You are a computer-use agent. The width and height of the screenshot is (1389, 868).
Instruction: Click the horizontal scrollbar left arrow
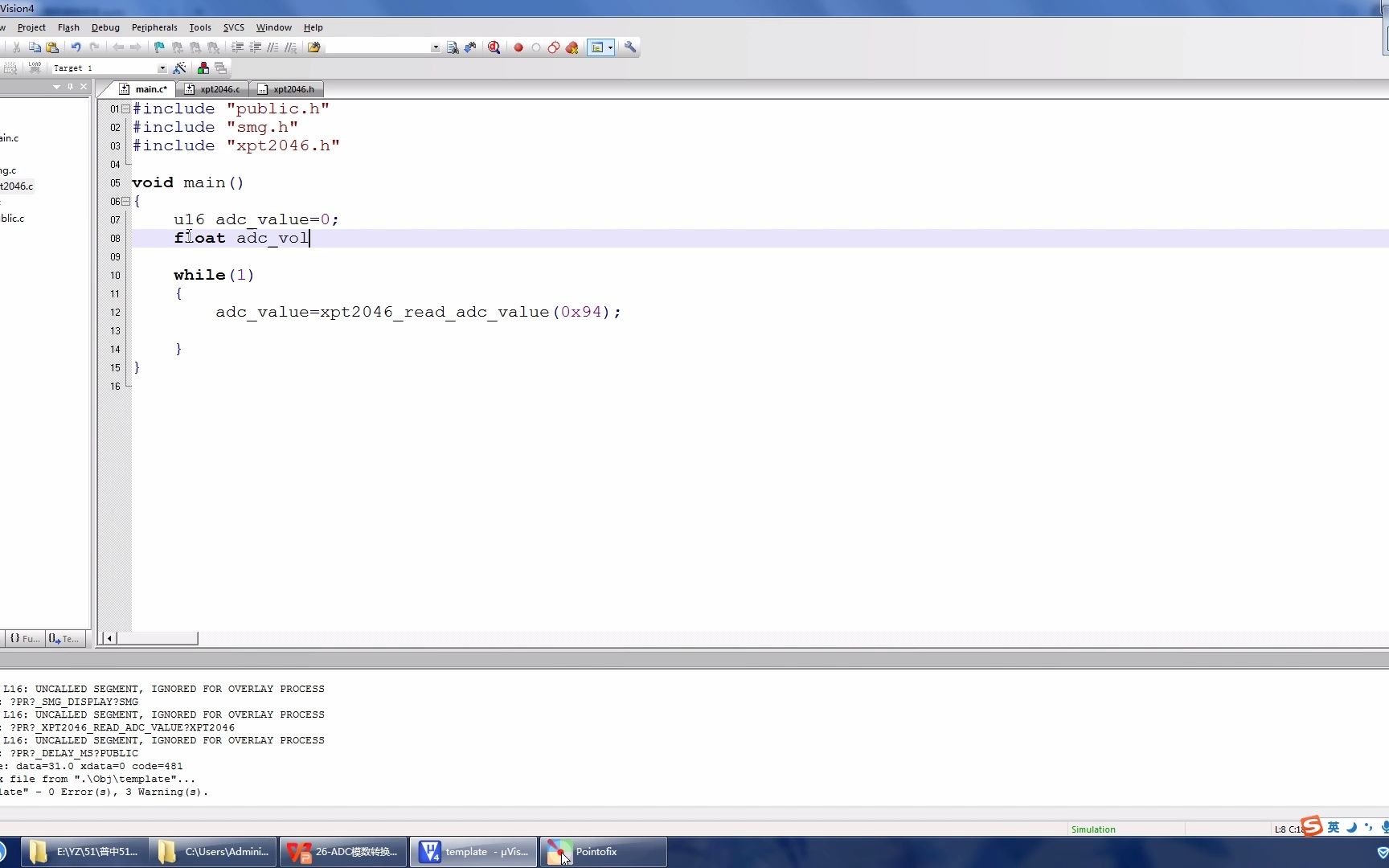(x=109, y=638)
